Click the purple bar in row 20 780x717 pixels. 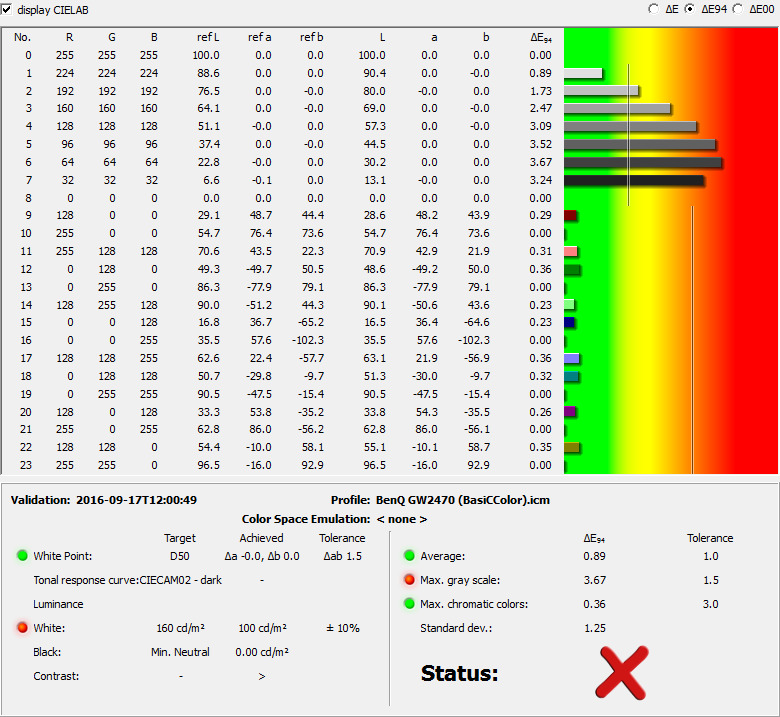pyautogui.click(x=570, y=411)
